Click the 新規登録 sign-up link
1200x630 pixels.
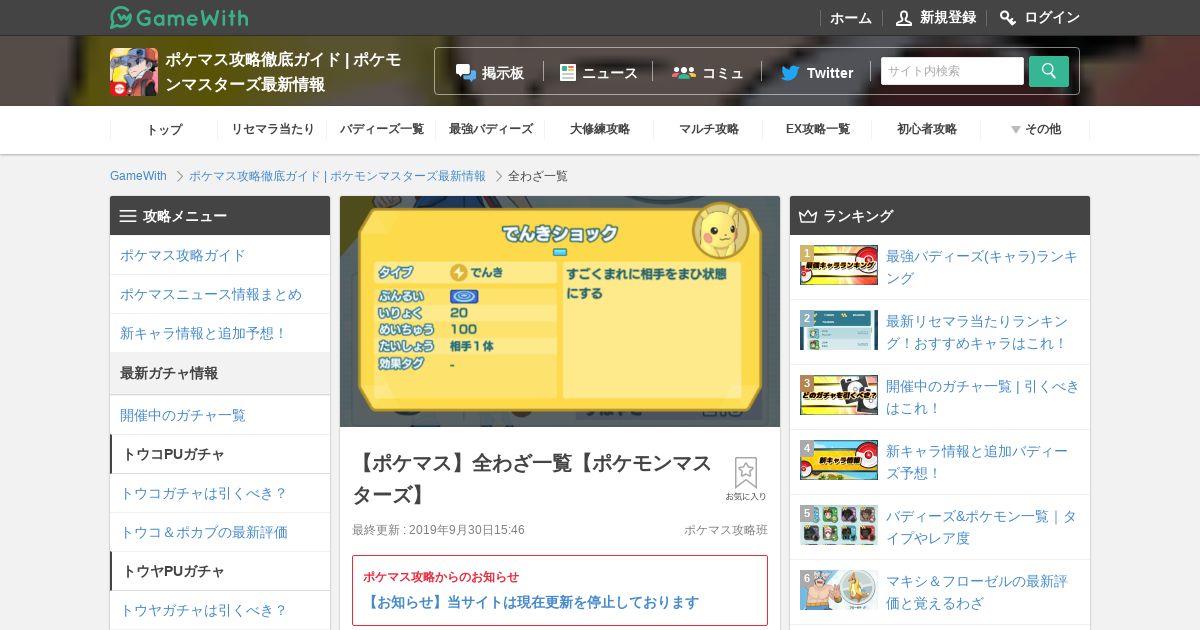point(936,18)
